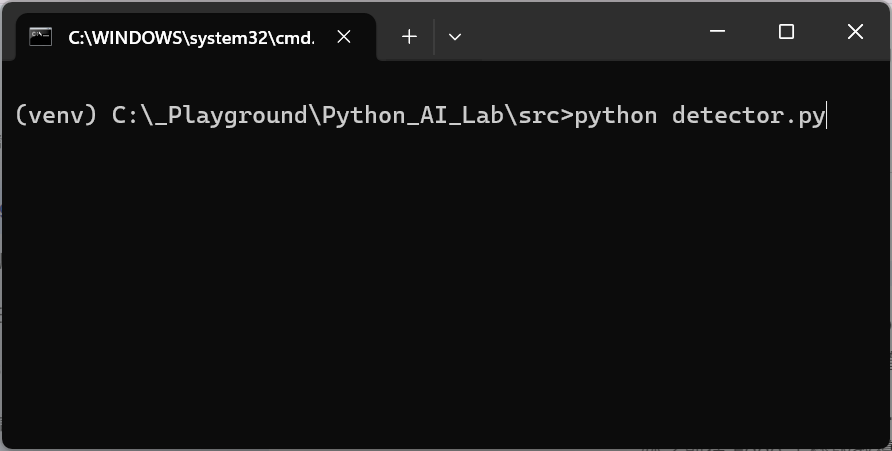Click the (venv) prompt prefix

click(x=56, y=116)
